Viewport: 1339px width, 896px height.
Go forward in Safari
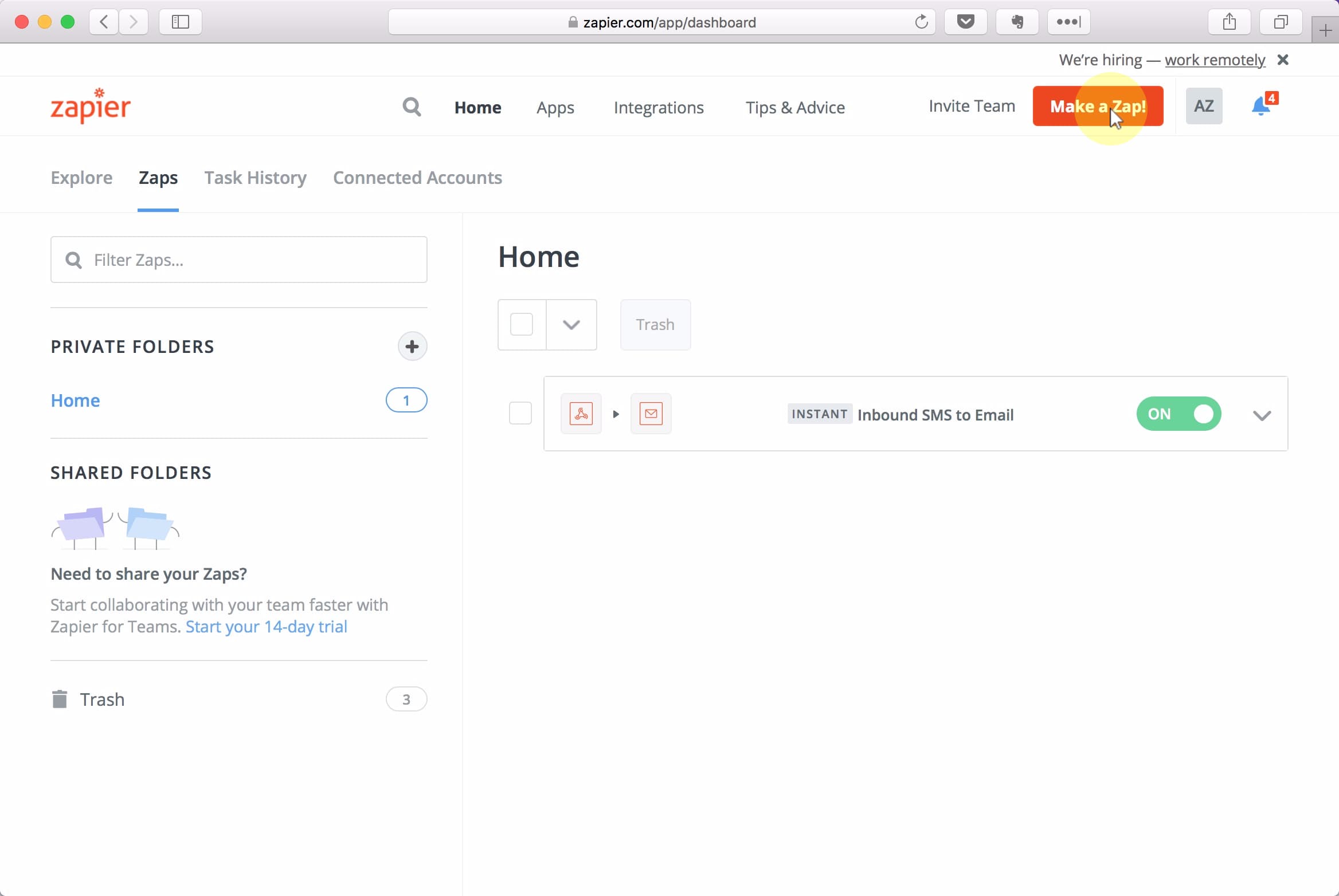tap(134, 22)
